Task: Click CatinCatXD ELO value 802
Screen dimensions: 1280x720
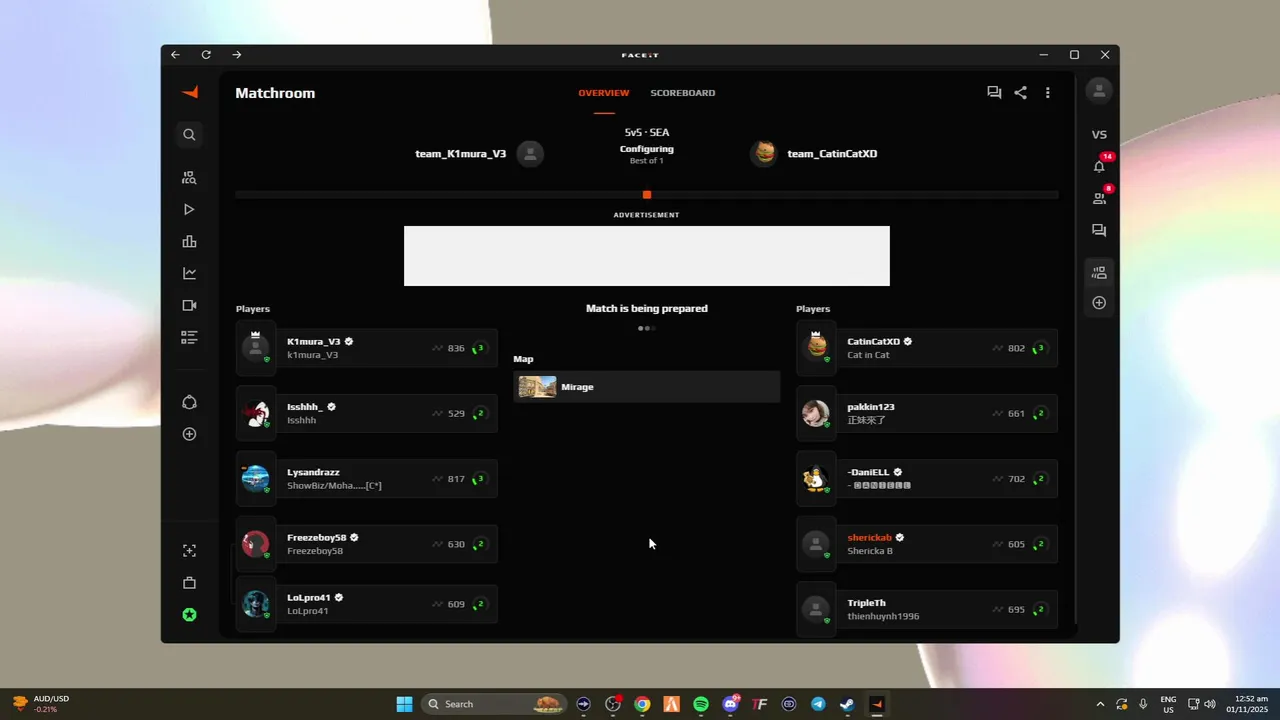Action: point(1016,349)
